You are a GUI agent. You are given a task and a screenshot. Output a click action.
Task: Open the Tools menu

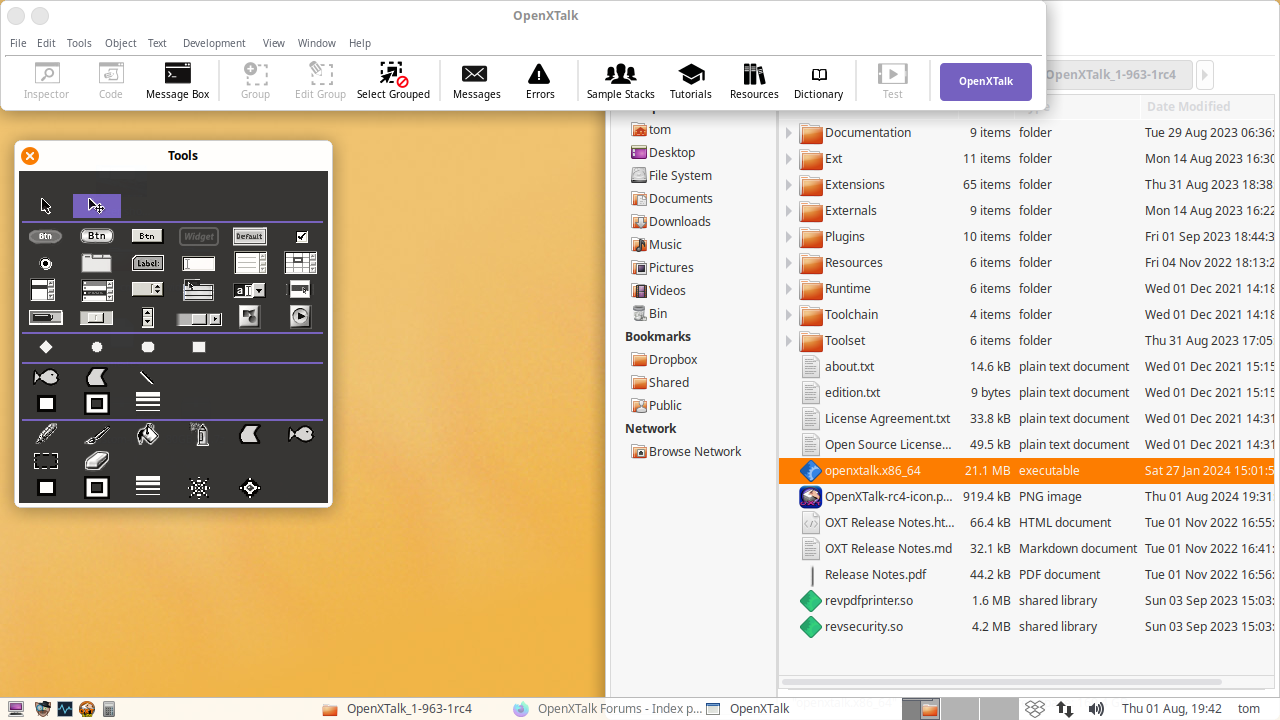pyautogui.click(x=79, y=43)
